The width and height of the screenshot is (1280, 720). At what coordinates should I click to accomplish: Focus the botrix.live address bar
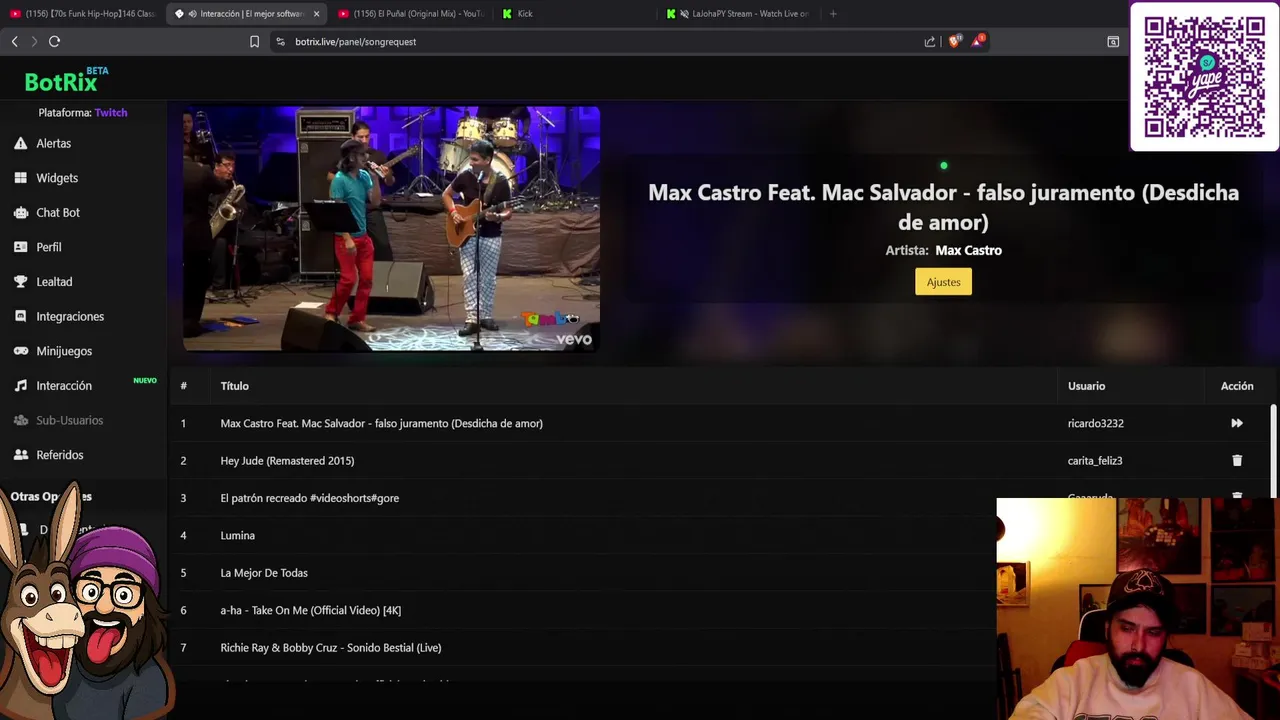[600, 42]
